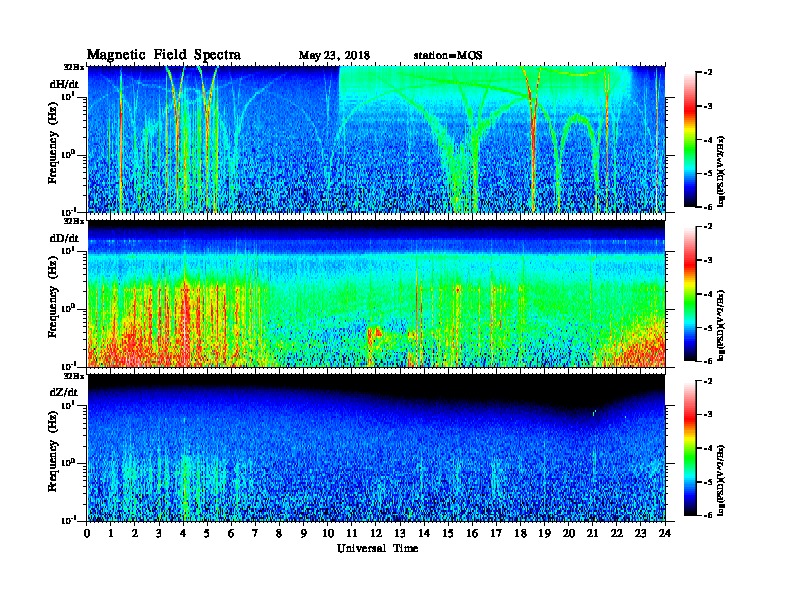This screenshot has height=612, width=792.
Task: Click the -5 value on dZ/dt color scale
Action: point(709,482)
